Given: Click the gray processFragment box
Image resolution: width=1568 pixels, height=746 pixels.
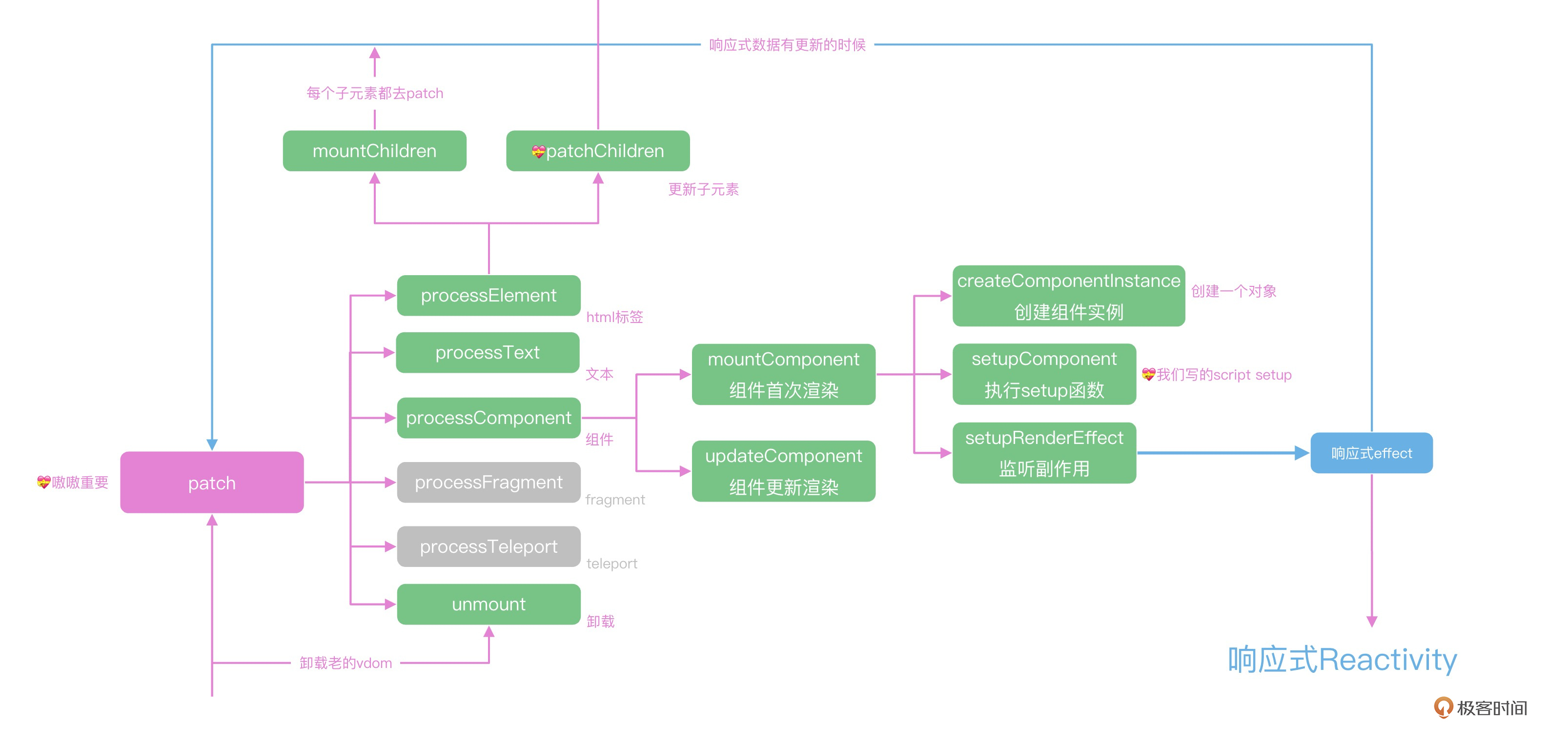Looking at the screenshot, I should pyautogui.click(x=489, y=483).
